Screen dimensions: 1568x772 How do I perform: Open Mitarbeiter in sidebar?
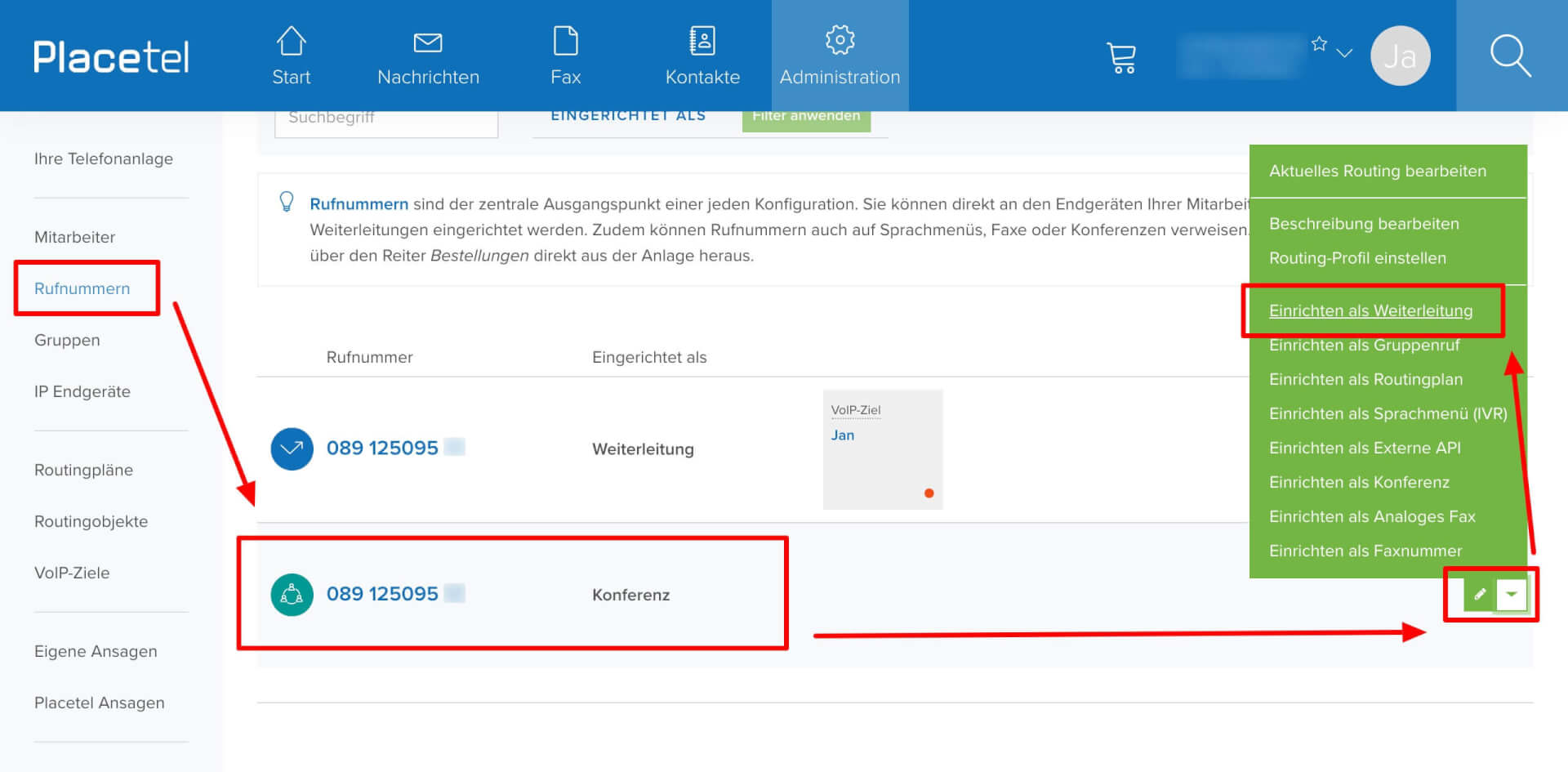74,237
